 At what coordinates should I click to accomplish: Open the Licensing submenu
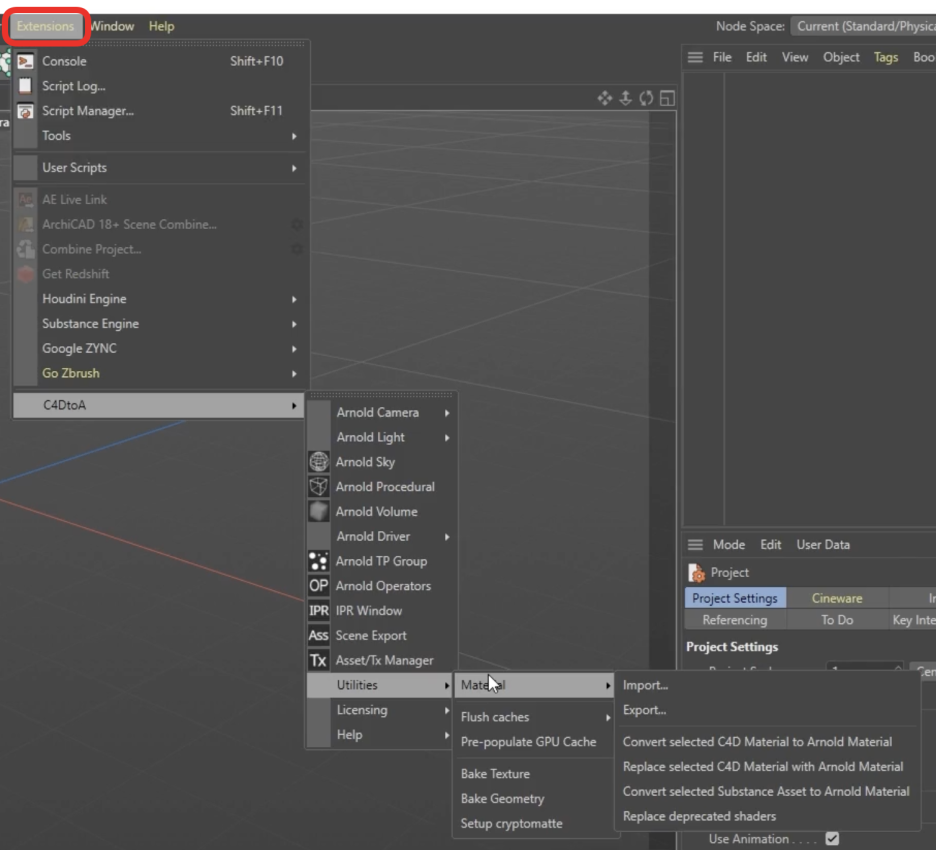click(x=382, y=710)
